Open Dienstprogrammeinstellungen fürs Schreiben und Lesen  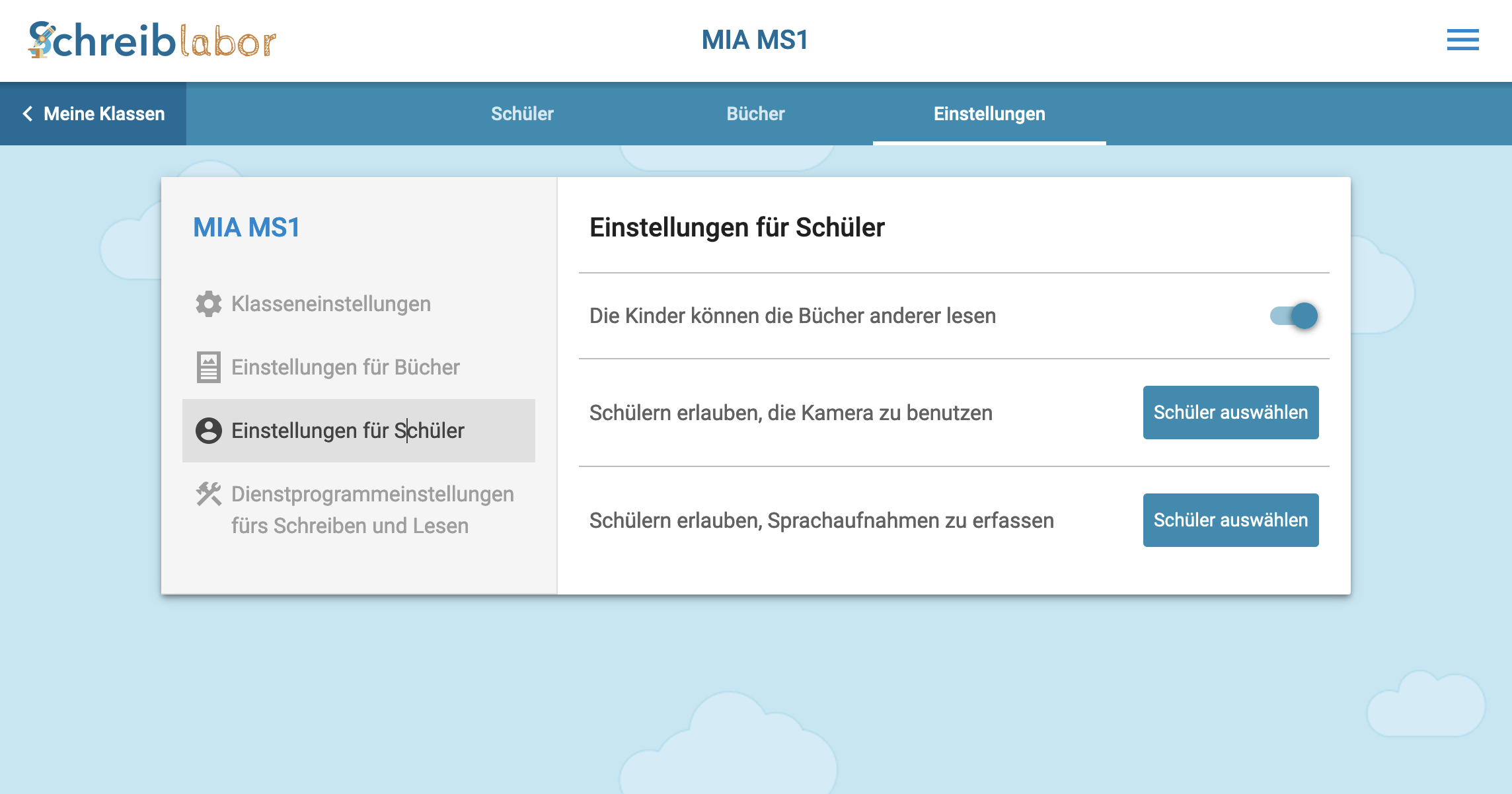click(x=372, y=510)
